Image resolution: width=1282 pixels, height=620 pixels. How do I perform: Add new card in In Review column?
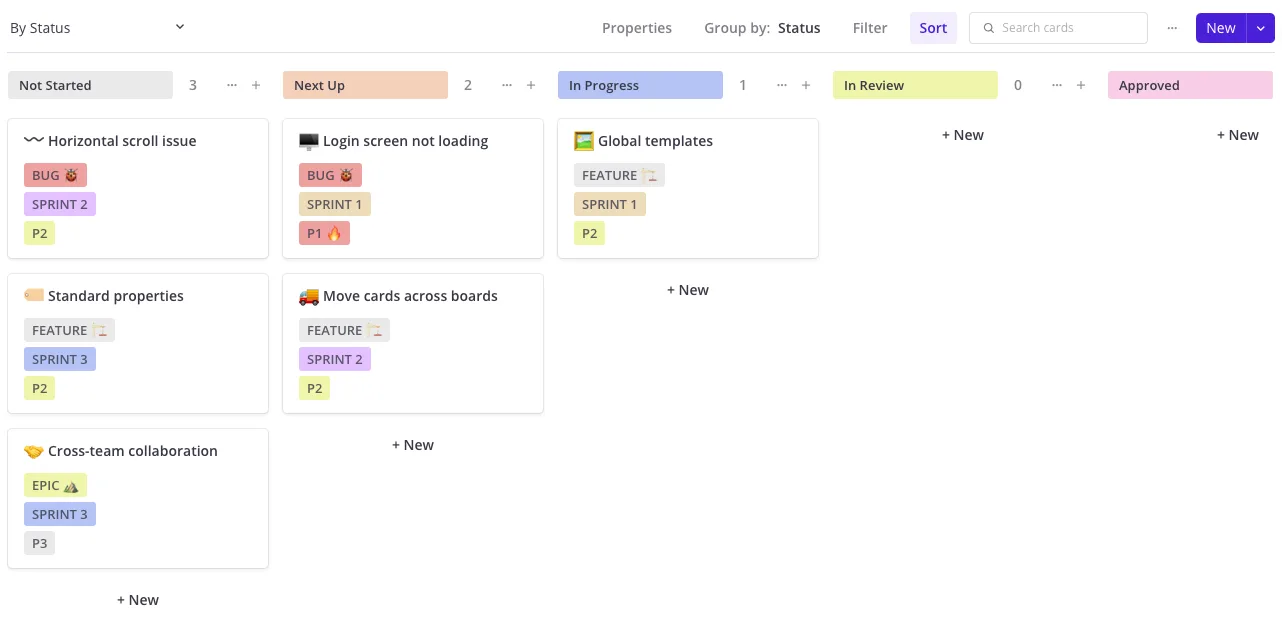pos(963,135)
